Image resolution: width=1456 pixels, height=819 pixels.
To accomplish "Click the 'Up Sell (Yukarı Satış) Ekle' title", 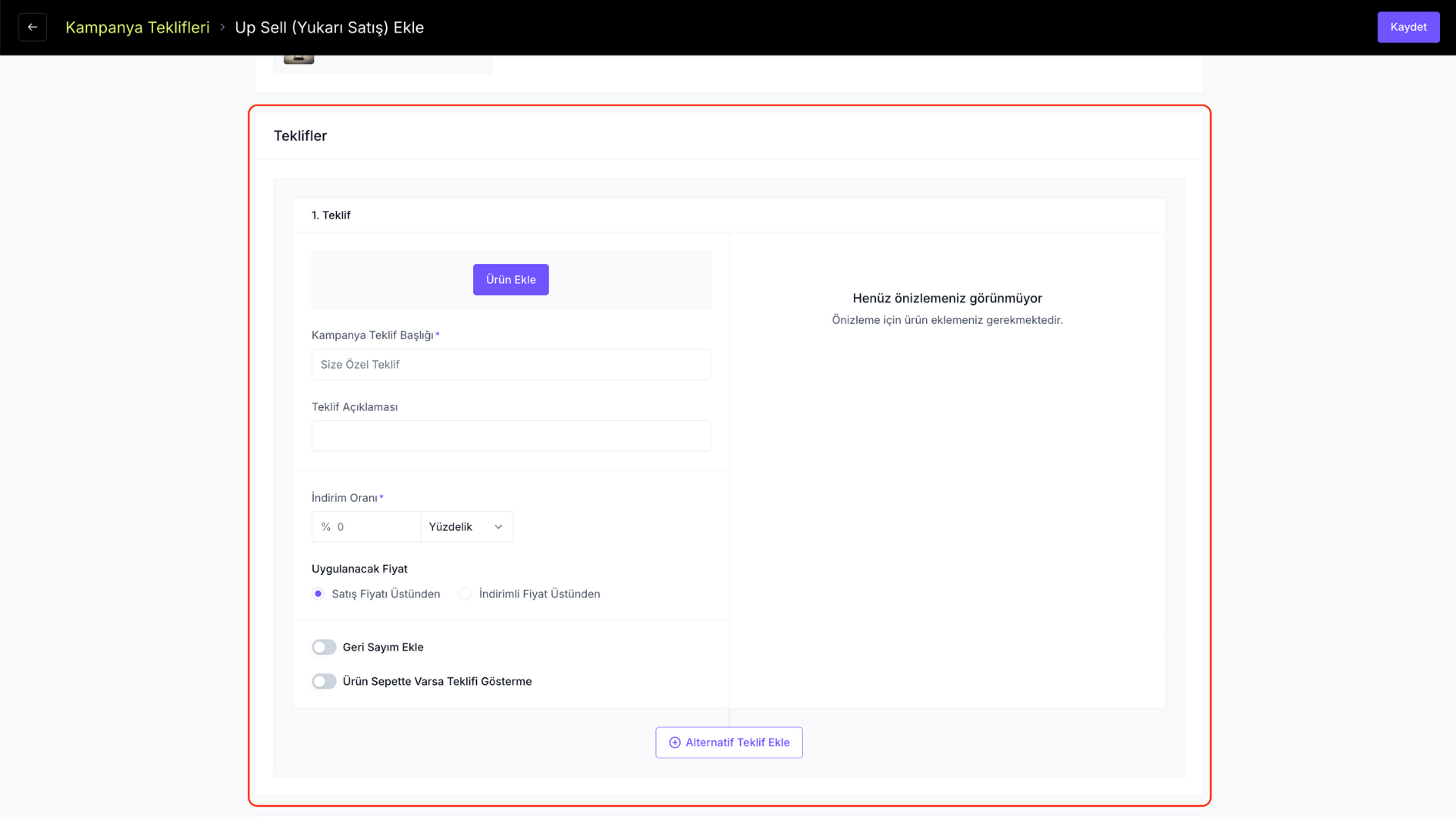I will coord(329,27).
